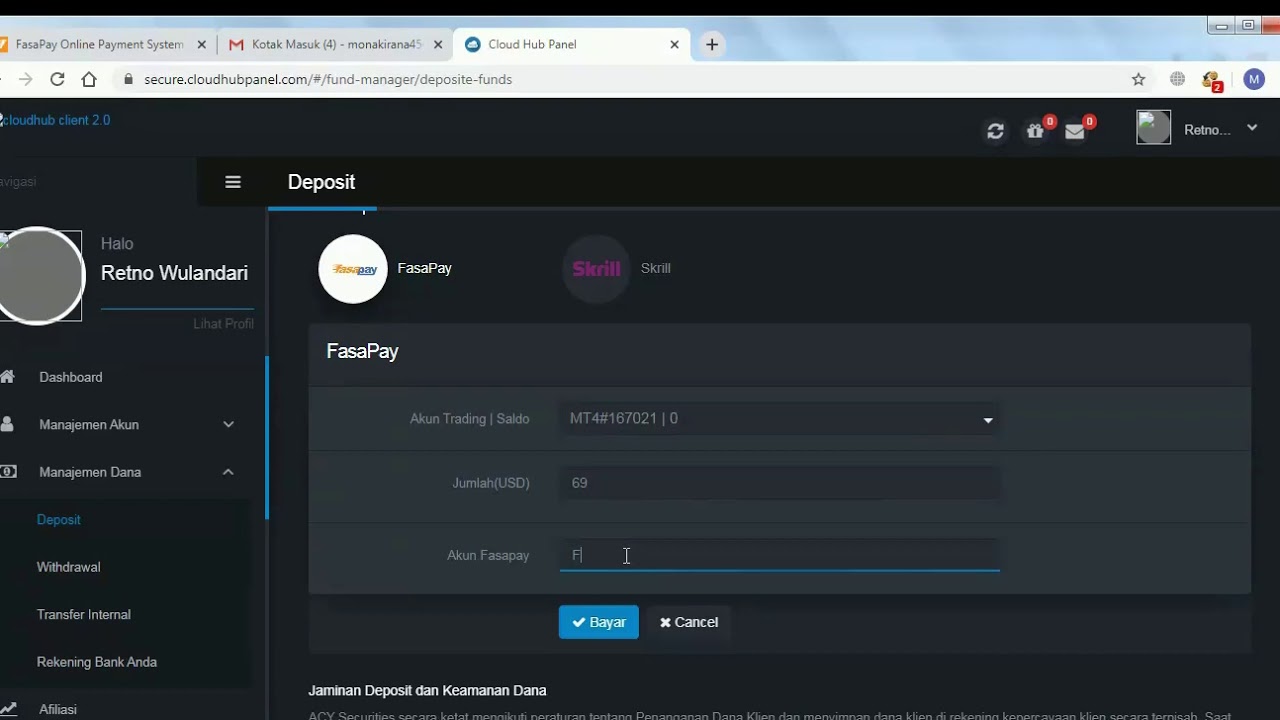Switch to FasaPay Online Payment System tab

100,45
